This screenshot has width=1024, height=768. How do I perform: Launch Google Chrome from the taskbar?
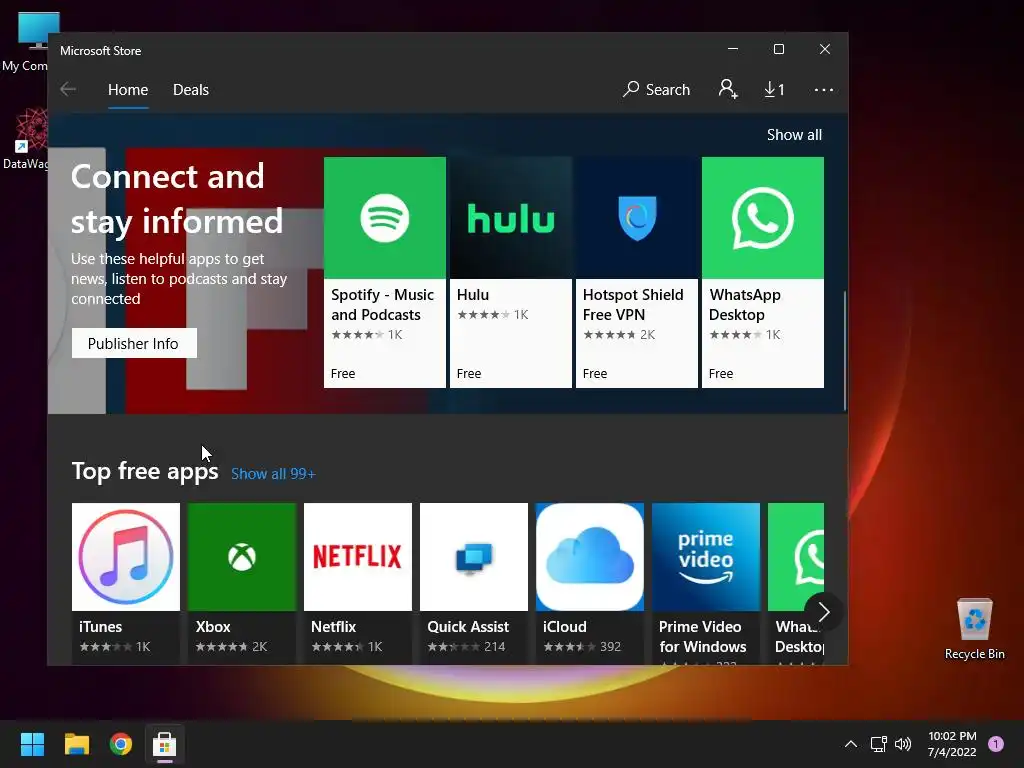tap(121, 744)
